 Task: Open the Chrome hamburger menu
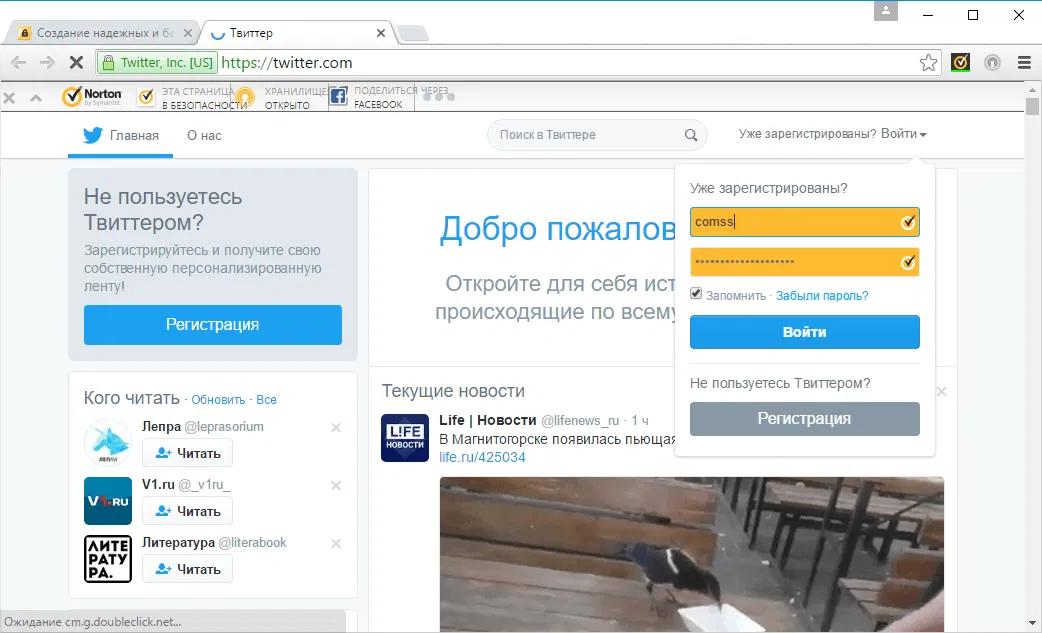[x=1022, y=62]
